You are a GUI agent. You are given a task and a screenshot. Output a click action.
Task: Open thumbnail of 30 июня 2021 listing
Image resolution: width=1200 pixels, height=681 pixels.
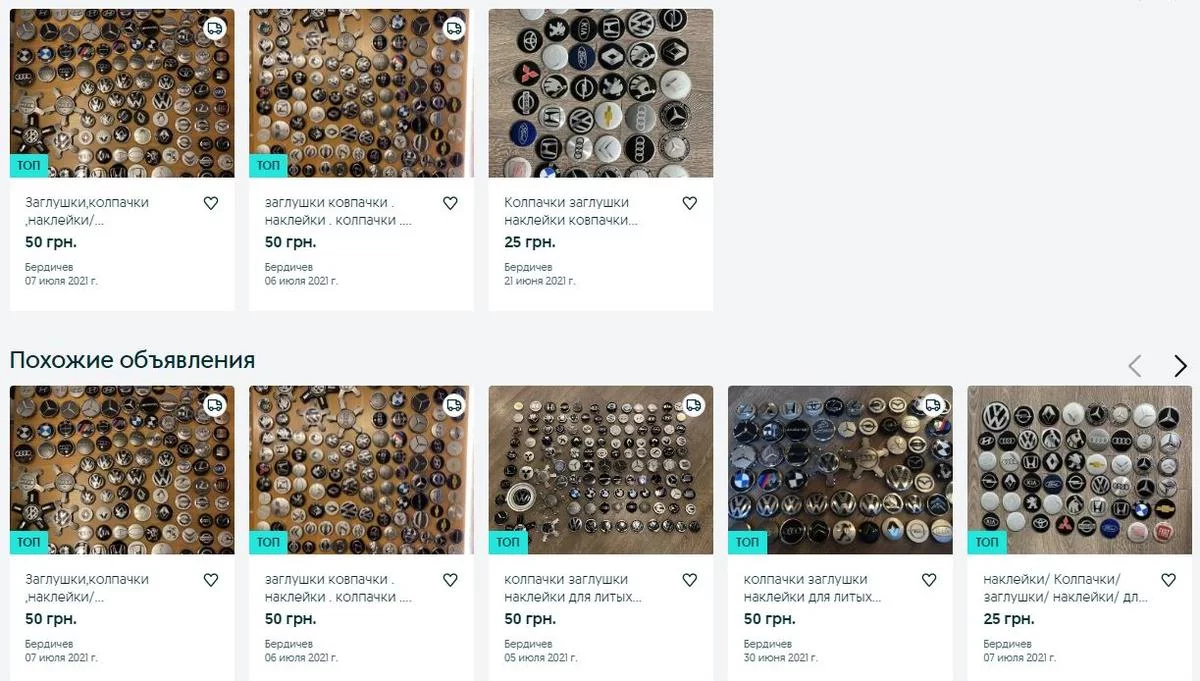840,470
